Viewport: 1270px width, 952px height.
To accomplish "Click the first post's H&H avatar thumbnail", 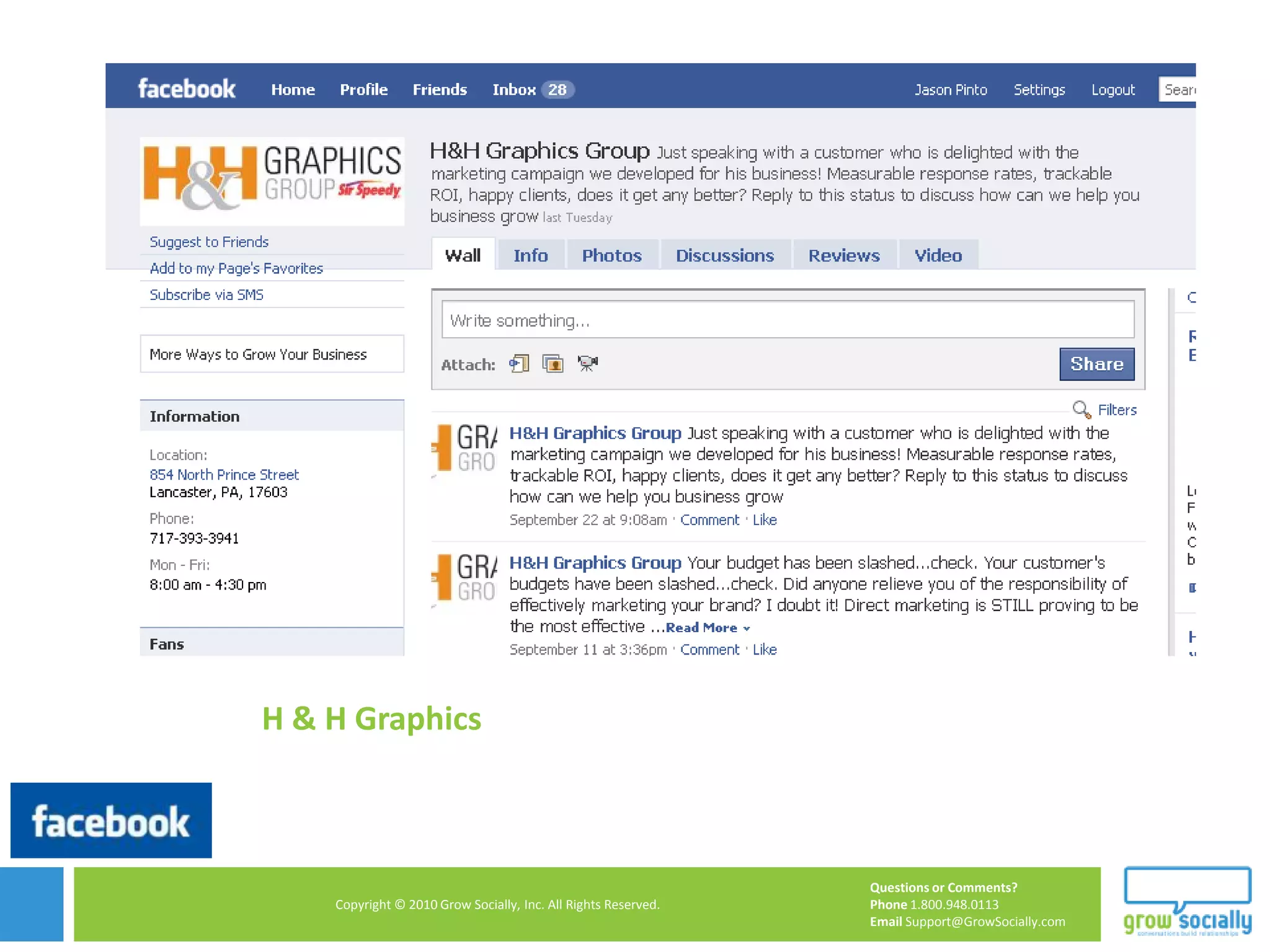I will pyautogui.click(x=465, y=449).
